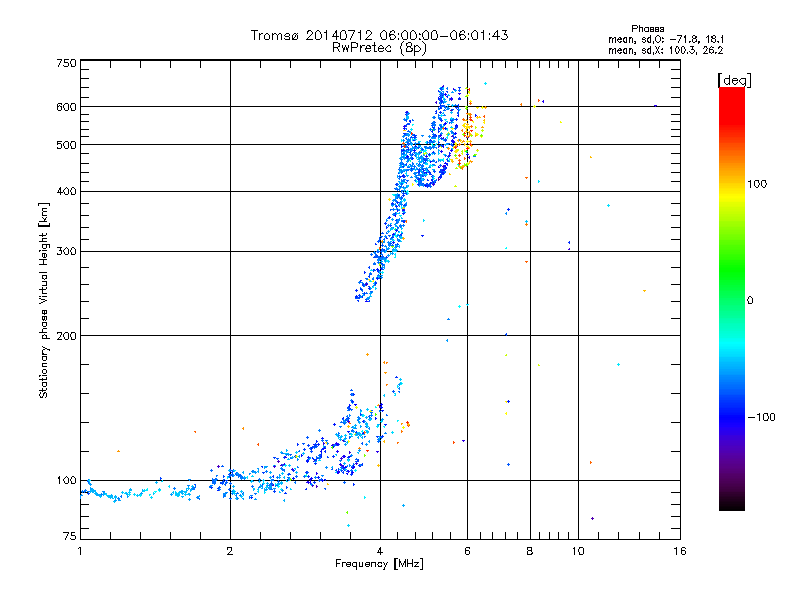Click the x-axis label '8'
The height and width of the screenshot is (600, 800).
pyautogui.click(x=530, y=551)
